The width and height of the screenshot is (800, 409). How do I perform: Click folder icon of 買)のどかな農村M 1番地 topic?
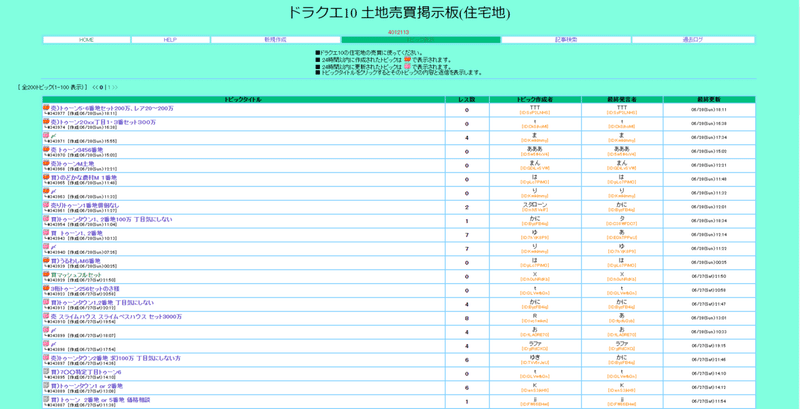tap(46, 177)
